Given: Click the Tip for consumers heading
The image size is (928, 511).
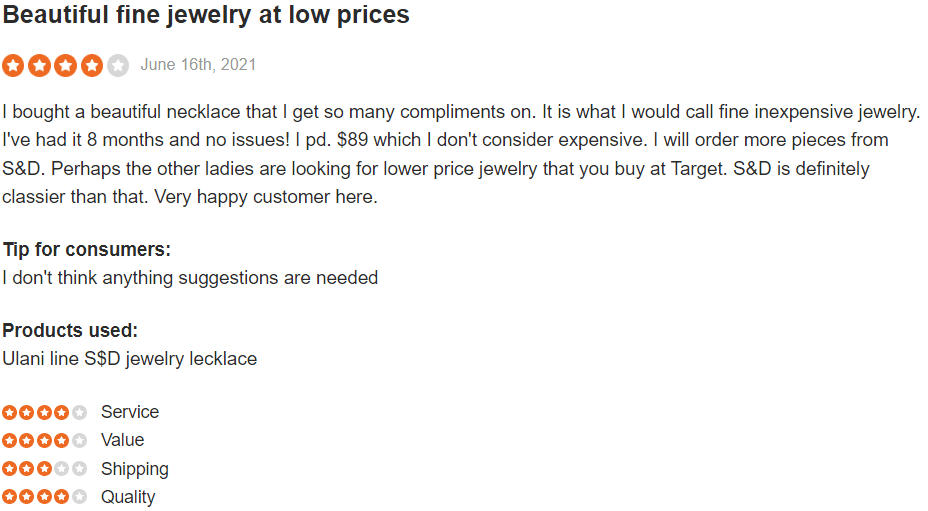Looking at the screenshot, I should point(86,249).
